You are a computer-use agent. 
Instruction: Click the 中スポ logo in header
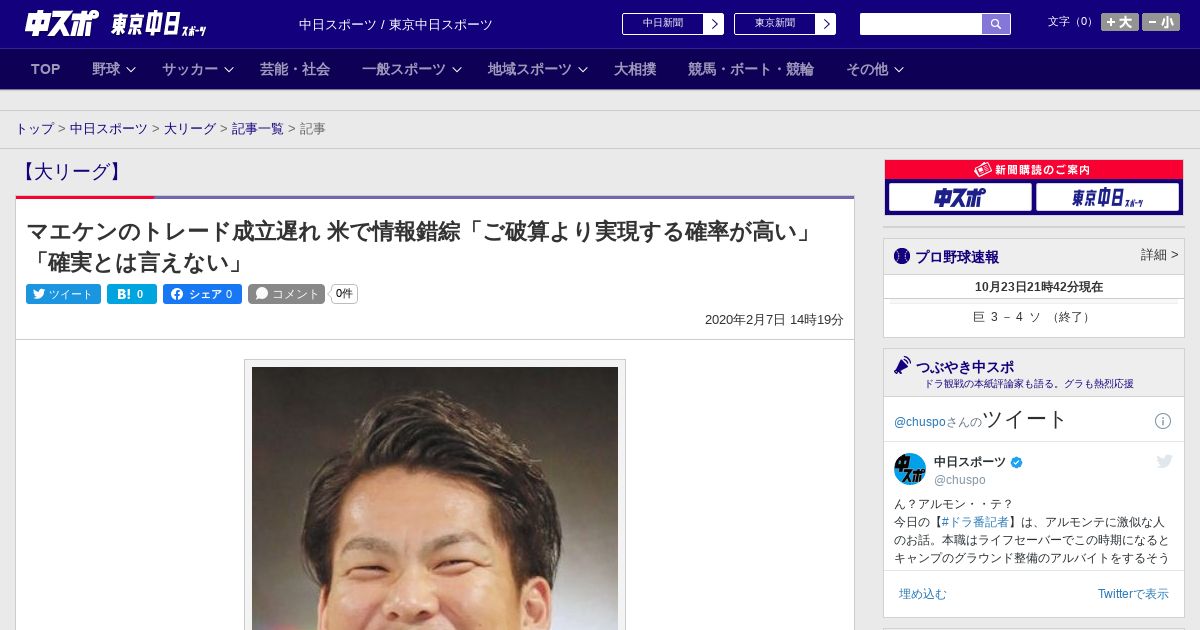[61, 23]
